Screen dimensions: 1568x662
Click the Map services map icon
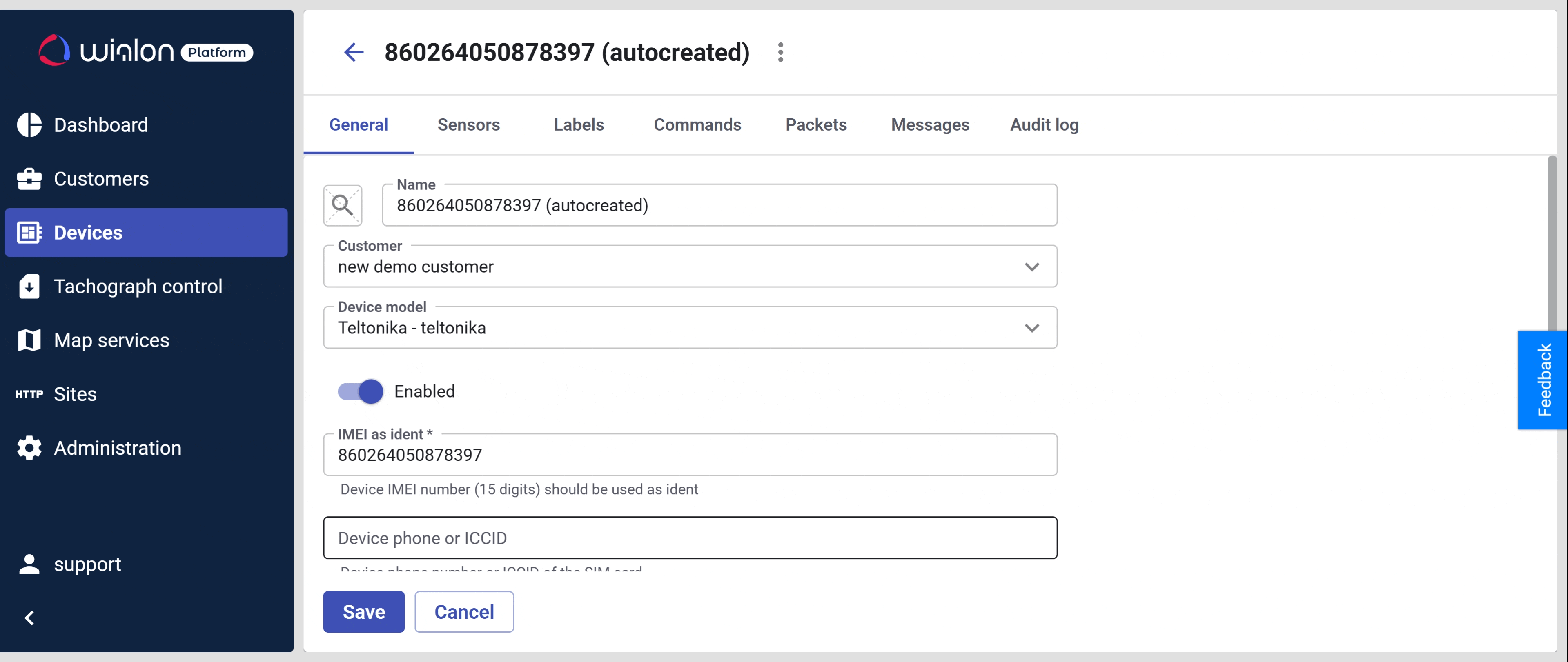point(29,340)
